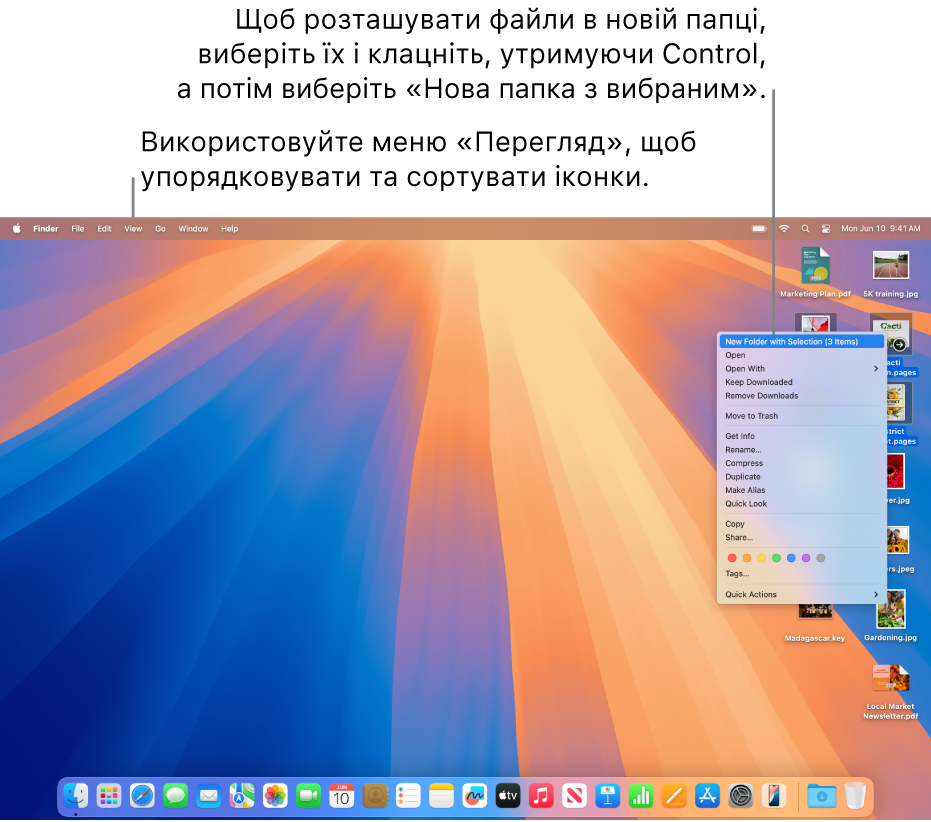Open Control Center in menu bar

(x=825, y=229)
